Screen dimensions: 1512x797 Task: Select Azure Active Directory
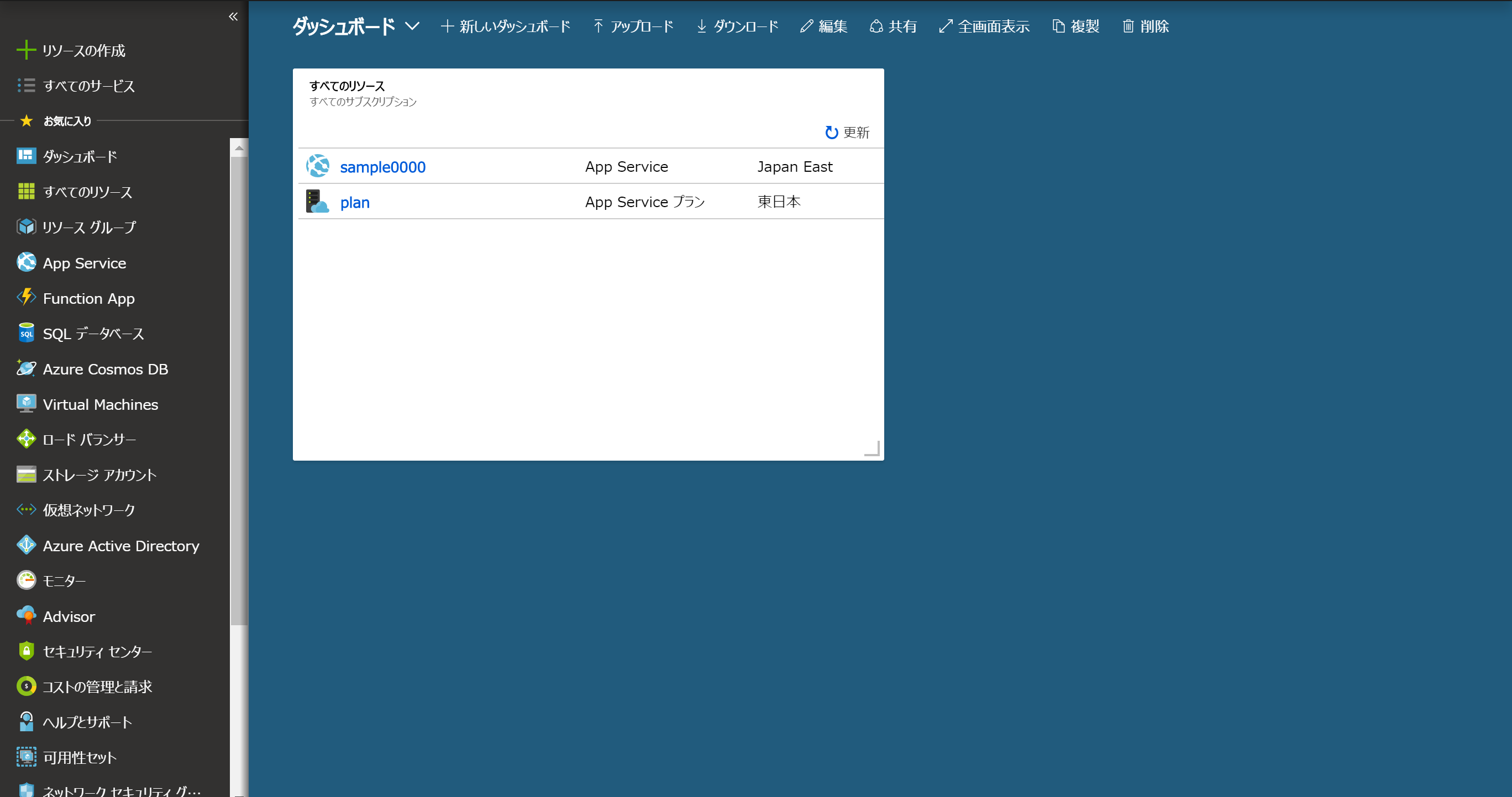(120, 545)
